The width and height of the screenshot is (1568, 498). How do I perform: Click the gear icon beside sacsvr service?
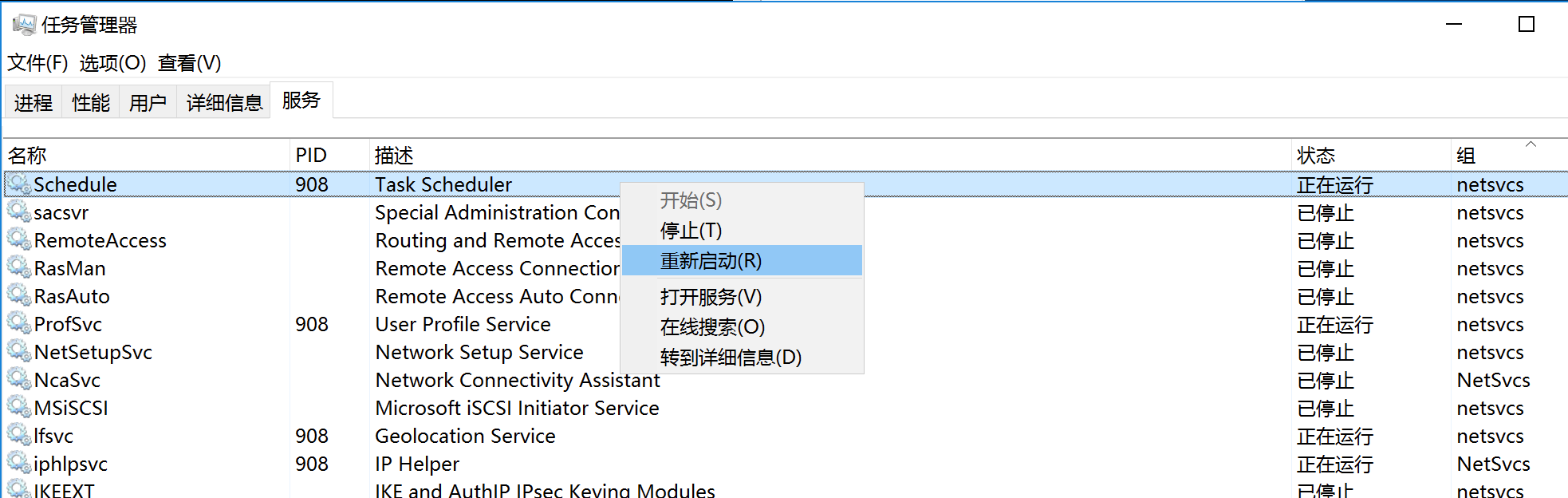[19, 212]
